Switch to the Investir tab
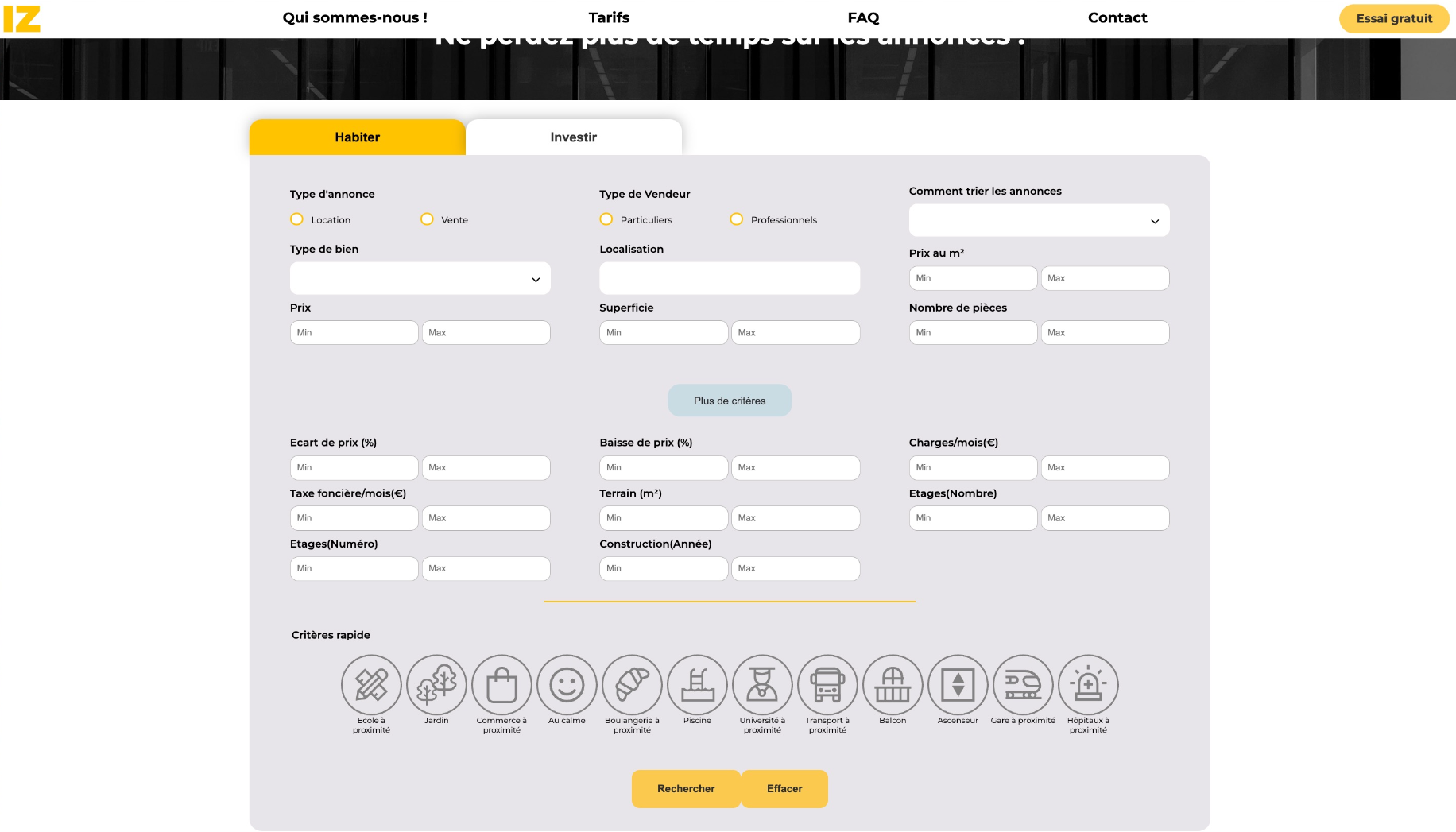Viewport: 1456px width, 832px height. [573, 137]
